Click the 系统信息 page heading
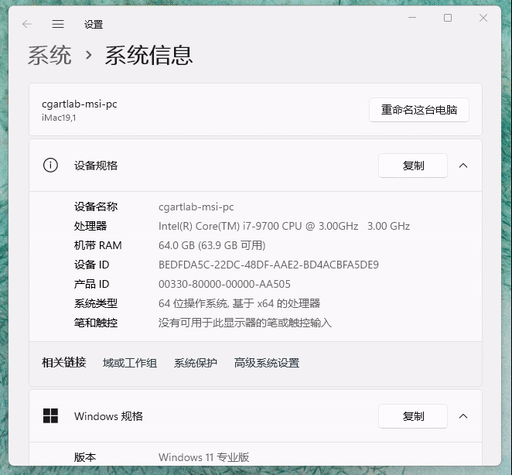Screen dimensions: 512x475 149,55
